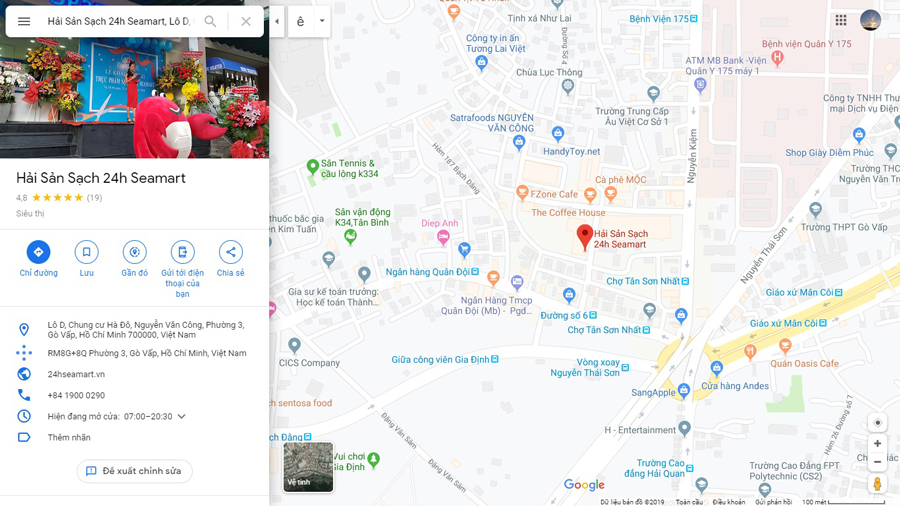The width and height of the screenshot is (900, 506).
Task: Grab the Street View pegman
Action: click(x=877, y=484)
